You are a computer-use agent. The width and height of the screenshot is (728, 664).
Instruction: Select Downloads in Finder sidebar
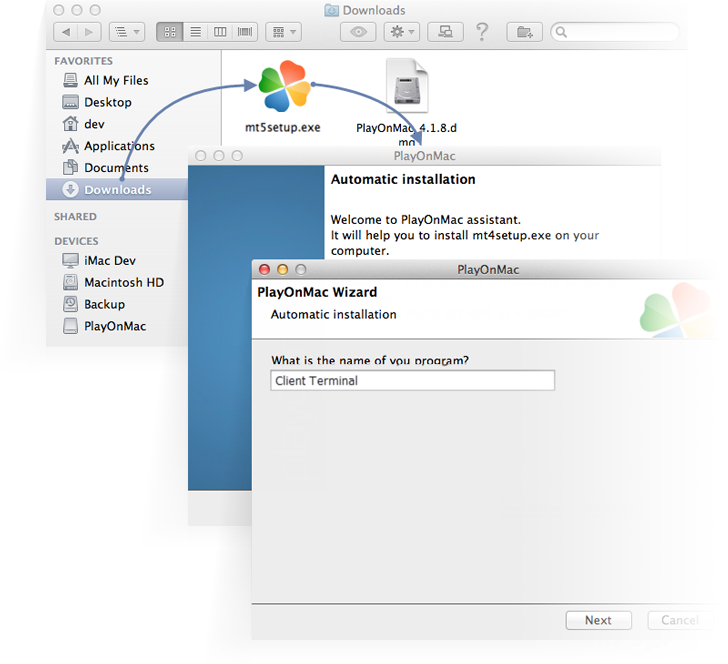pyautogui.click(x=117, y=189)
